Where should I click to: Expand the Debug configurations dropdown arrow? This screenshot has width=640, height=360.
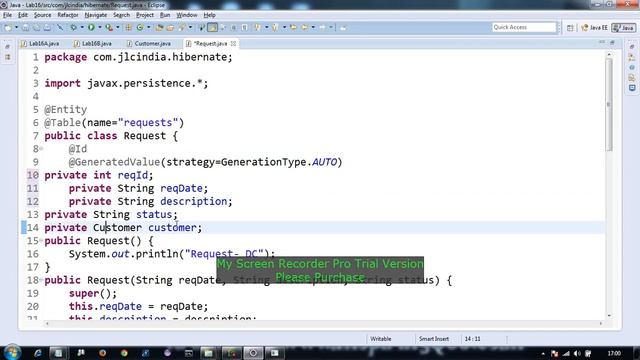click(x=82, y=27)
